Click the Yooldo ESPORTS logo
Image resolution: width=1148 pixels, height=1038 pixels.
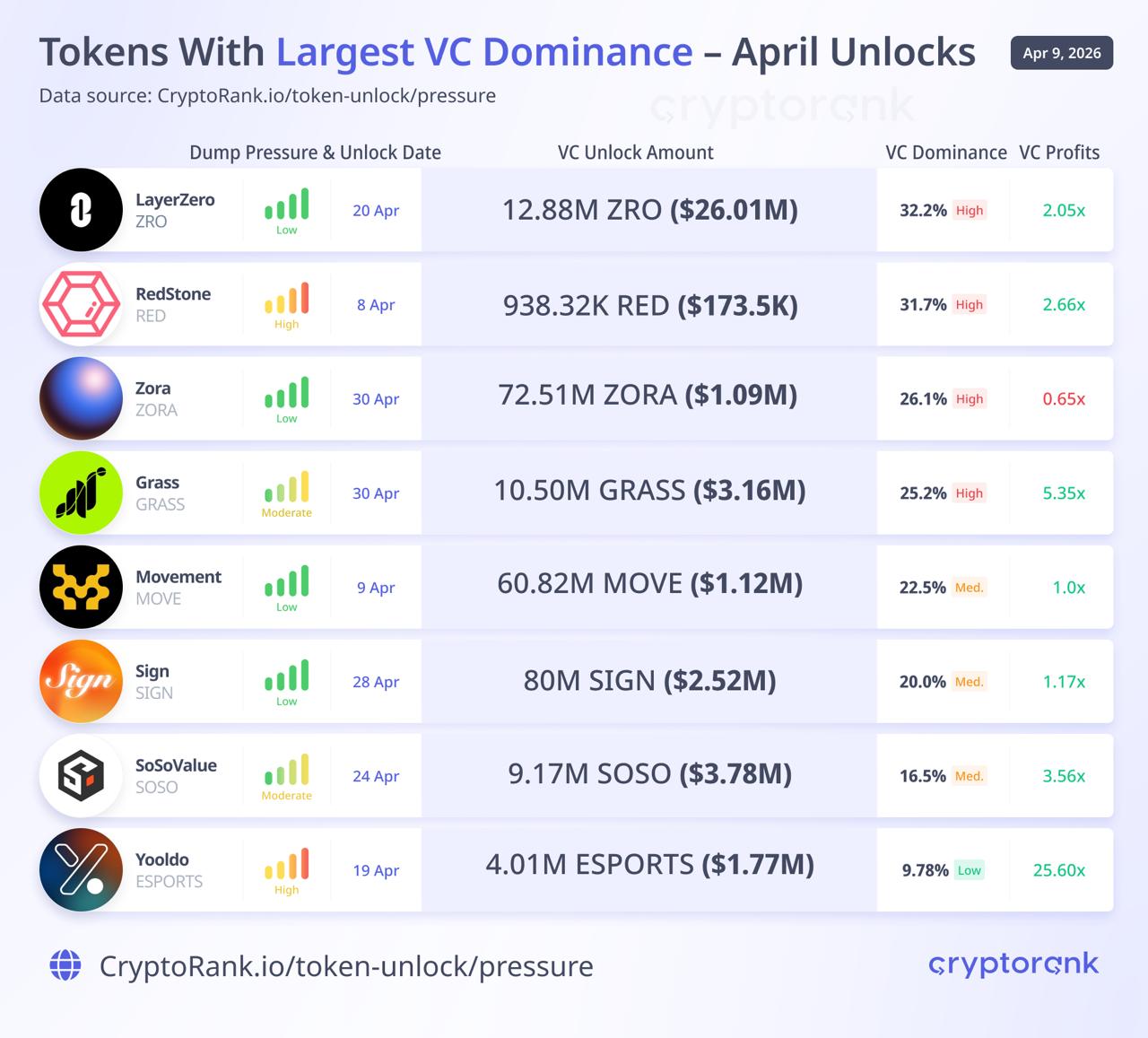pos(81,869)
